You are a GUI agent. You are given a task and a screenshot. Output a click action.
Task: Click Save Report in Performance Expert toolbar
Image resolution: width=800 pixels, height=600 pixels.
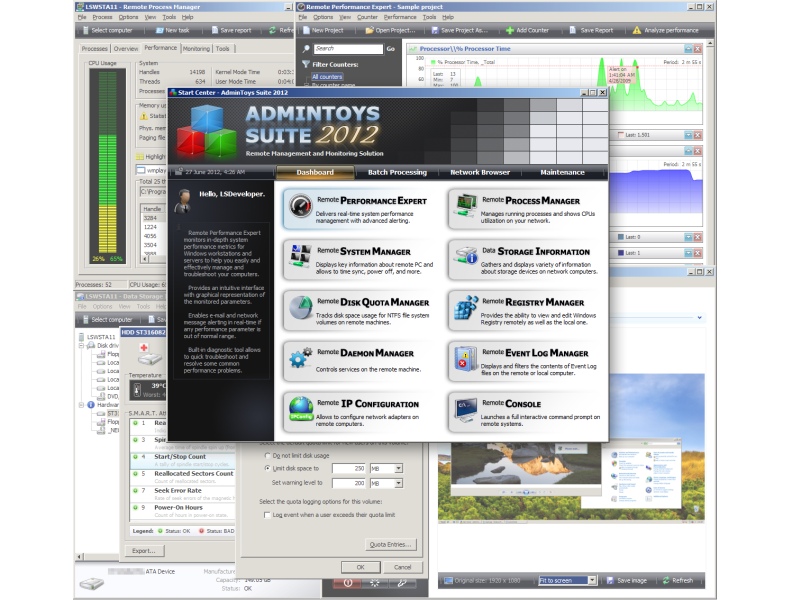click(591, 31)
